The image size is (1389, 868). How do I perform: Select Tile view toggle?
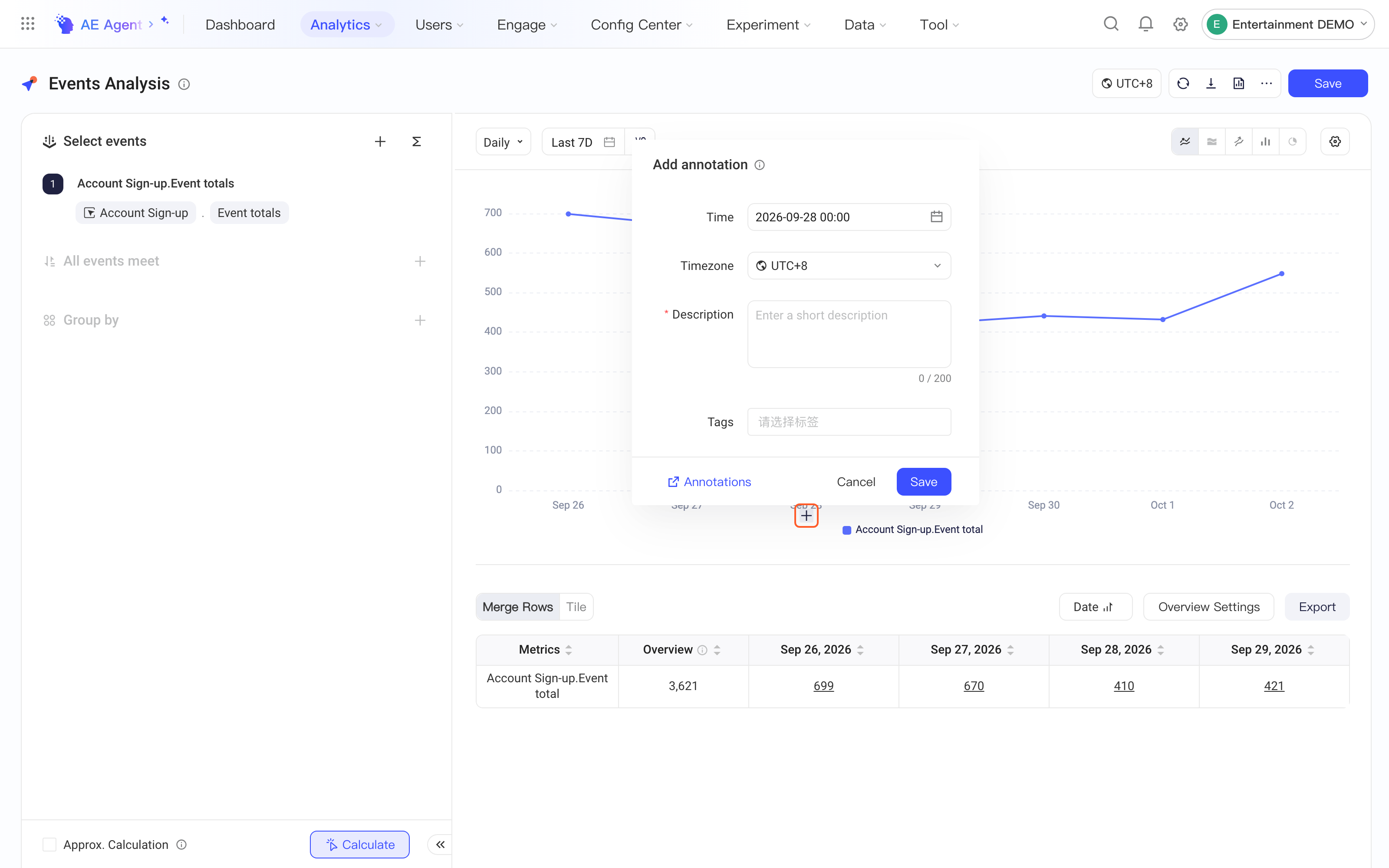576,607
